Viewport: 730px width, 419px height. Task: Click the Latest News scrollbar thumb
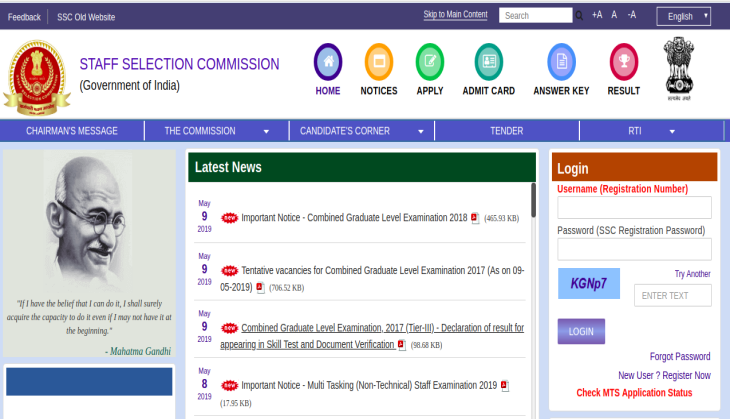(x=533, y=200)
